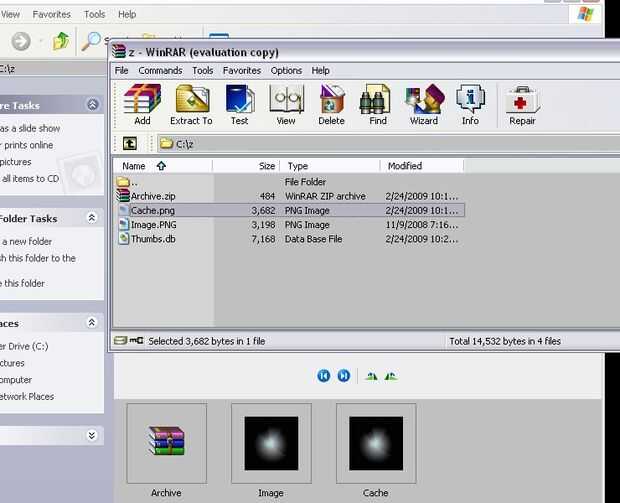Expand the Details panel chevron
Image resolution: width=620 pixels, height=503 pixels.
92,435
